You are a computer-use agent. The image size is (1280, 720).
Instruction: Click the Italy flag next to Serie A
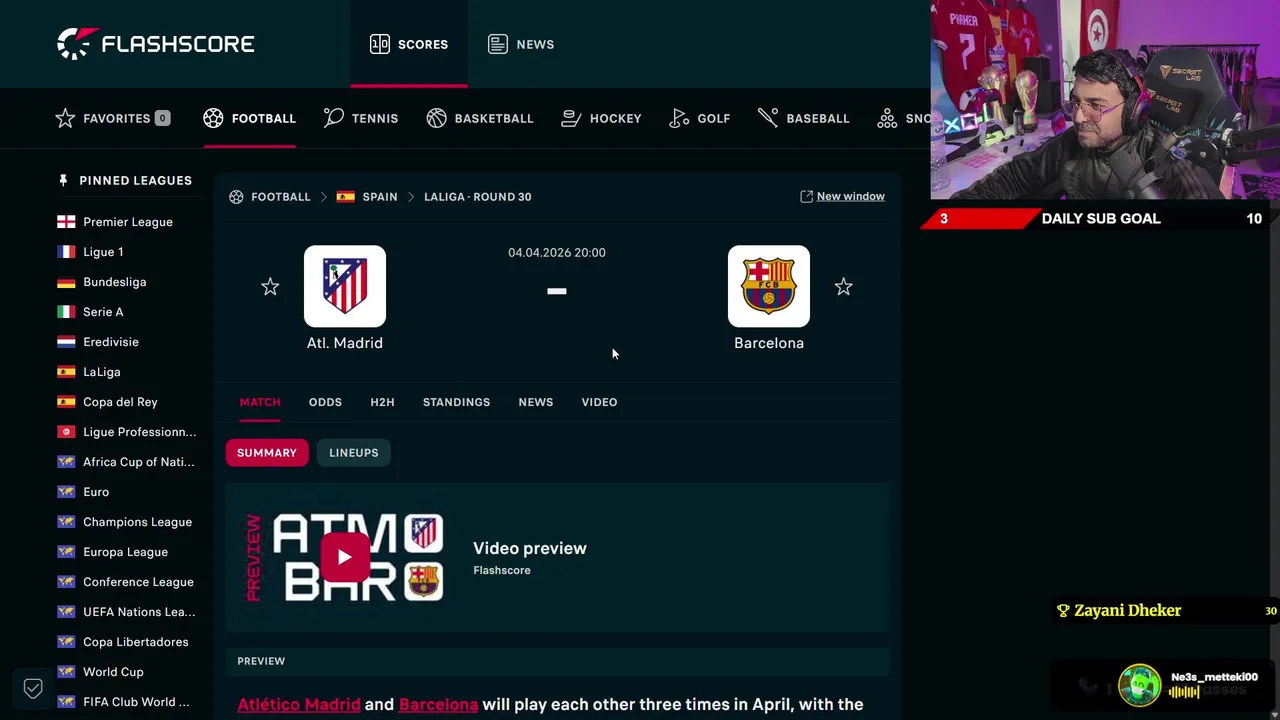pos(66,312)
